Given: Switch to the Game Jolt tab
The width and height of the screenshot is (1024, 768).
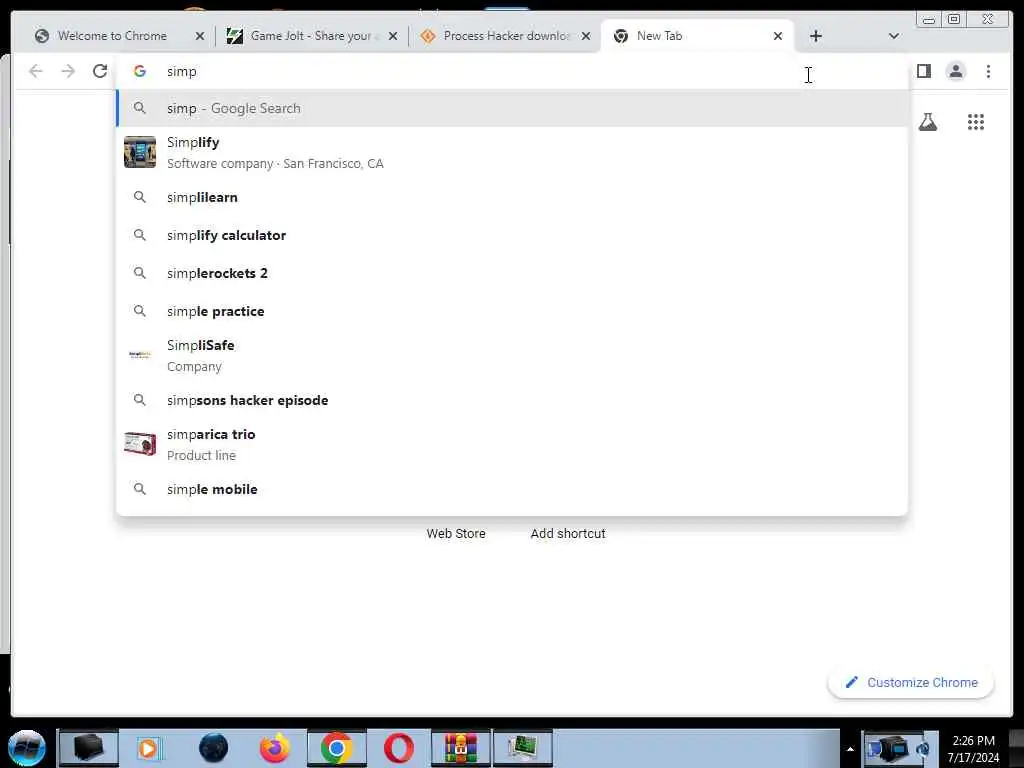Looking at the screenshot, I should pyautogui.click(x=311, y=36).
